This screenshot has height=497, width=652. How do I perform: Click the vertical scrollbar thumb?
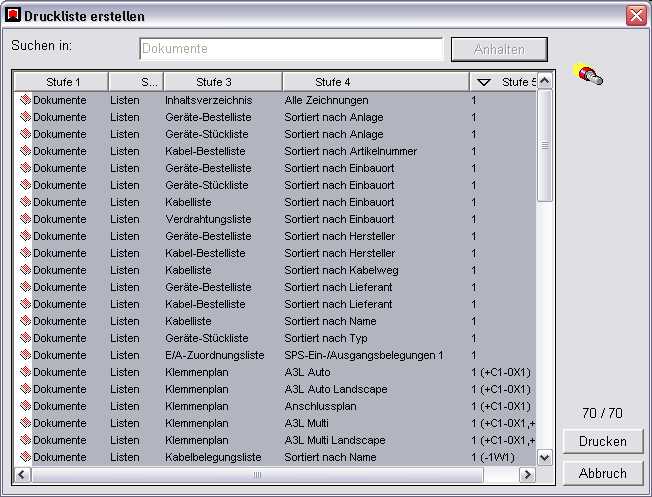coord(545,146)
